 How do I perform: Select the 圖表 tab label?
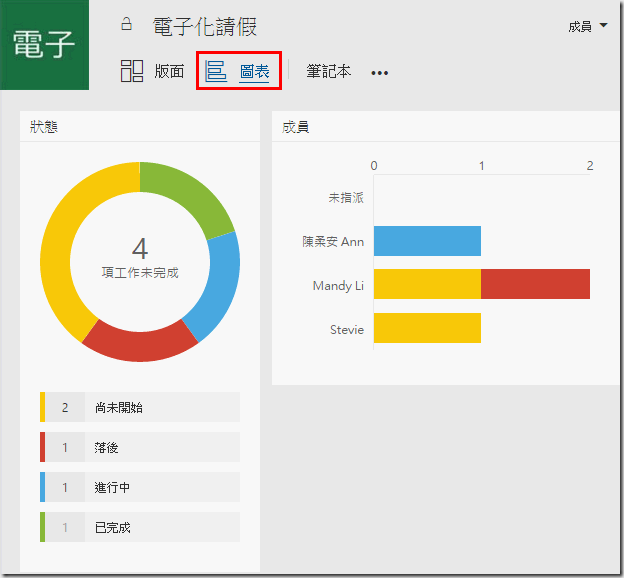click(254, 72)
